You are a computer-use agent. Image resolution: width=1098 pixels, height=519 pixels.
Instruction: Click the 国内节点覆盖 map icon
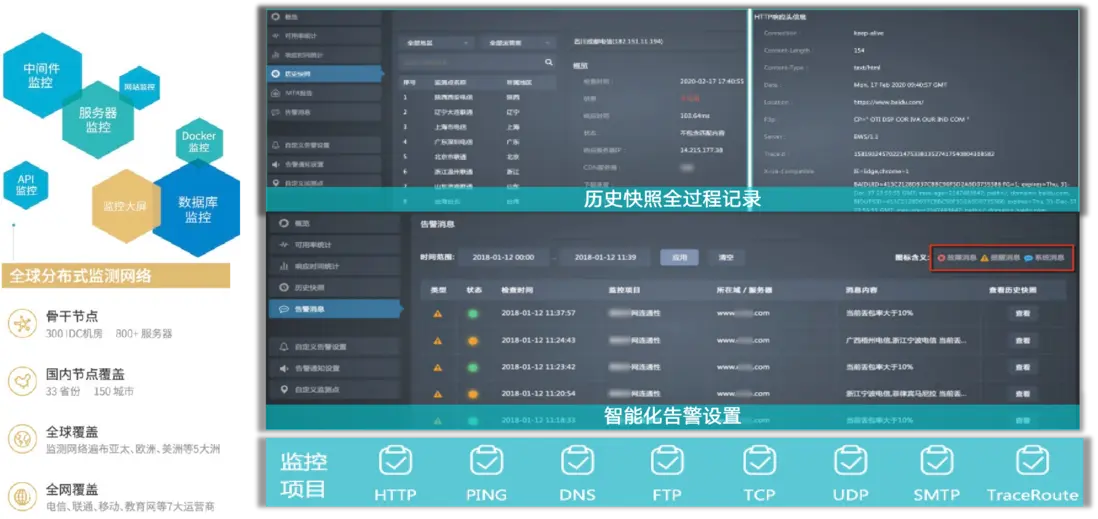tap(22, 382)
